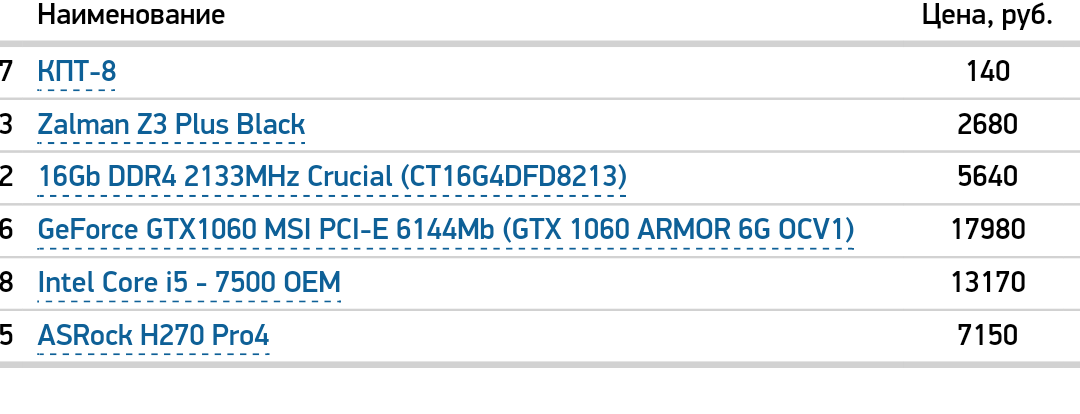Open the Zalman Z3 Plus Black link
Image resolution: width=1080 pixels, height=414 pixels.
(x=171, y=125)
